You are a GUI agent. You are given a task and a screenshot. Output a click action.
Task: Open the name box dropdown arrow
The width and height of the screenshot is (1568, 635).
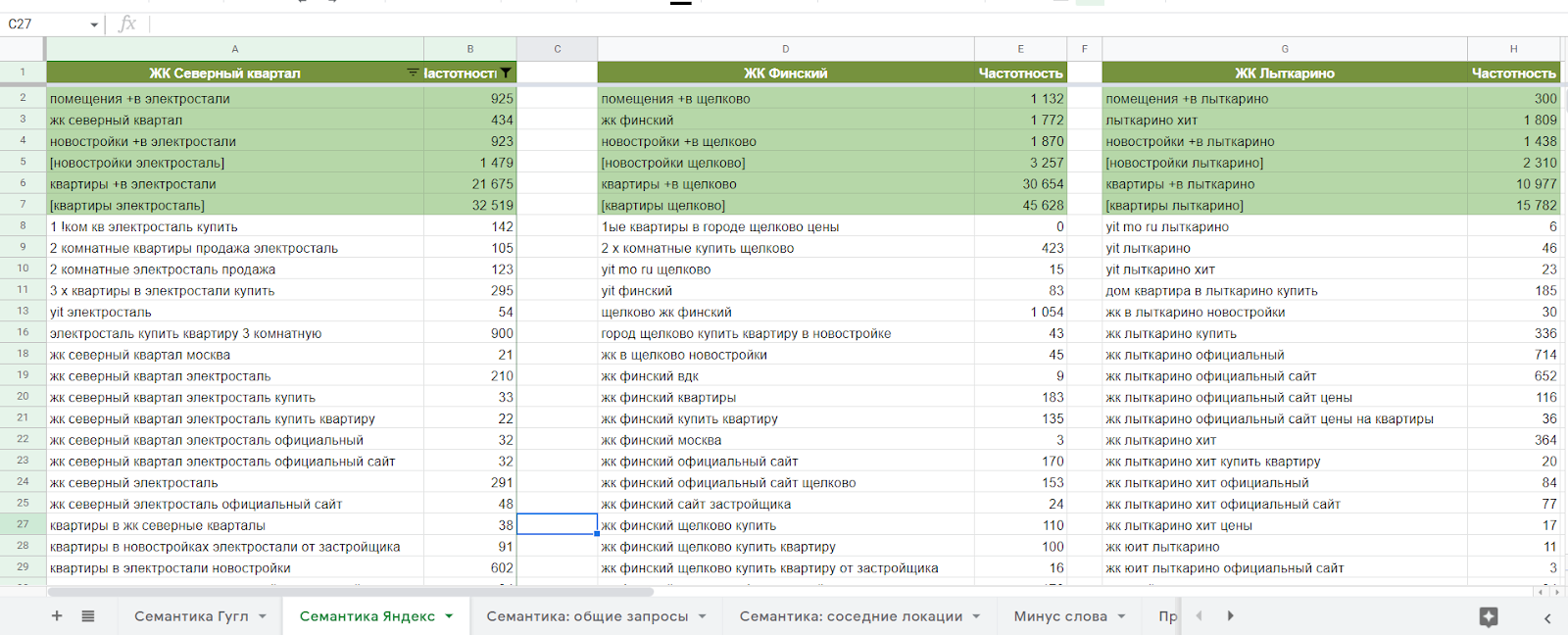[x=94, y=24]
